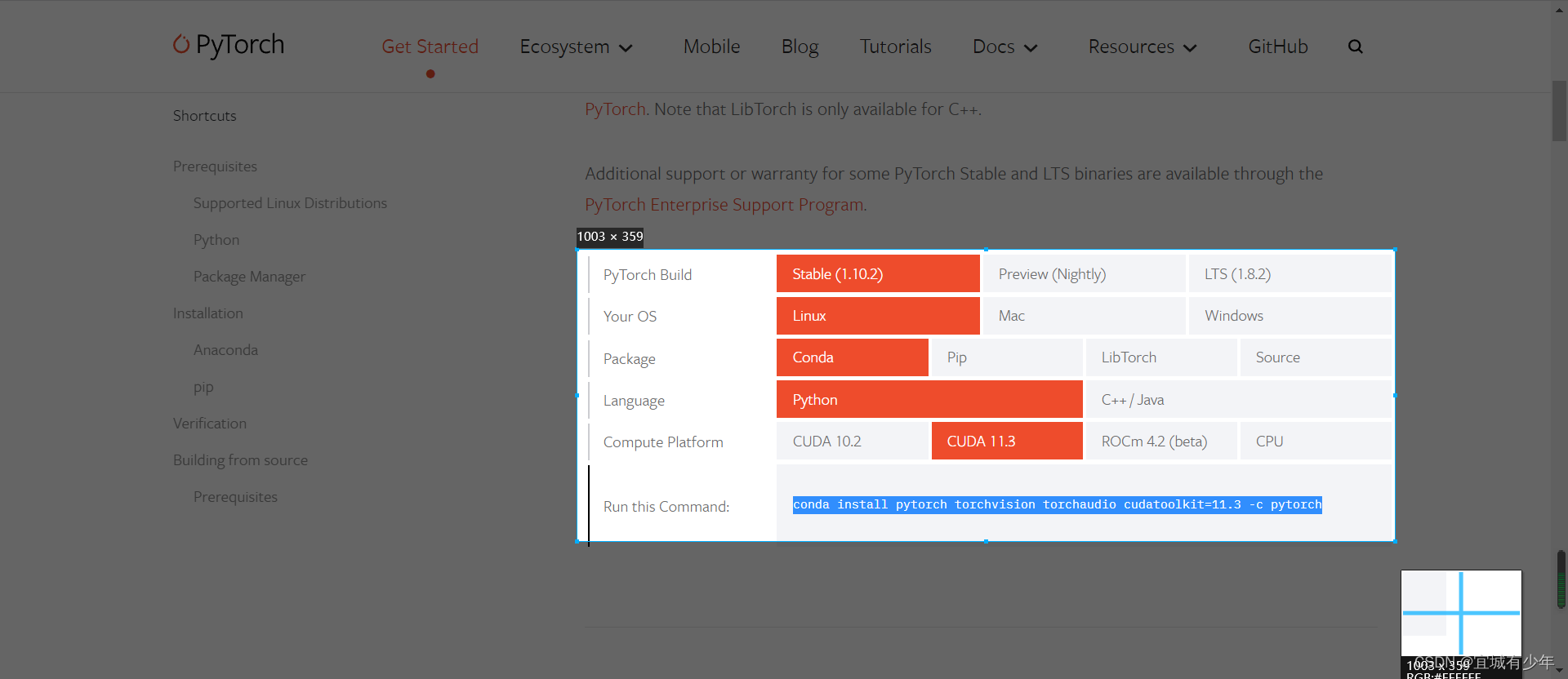Click the PyTorch Build row label
The width and height of the screenshot is (1568, 679).
(648, 275)
